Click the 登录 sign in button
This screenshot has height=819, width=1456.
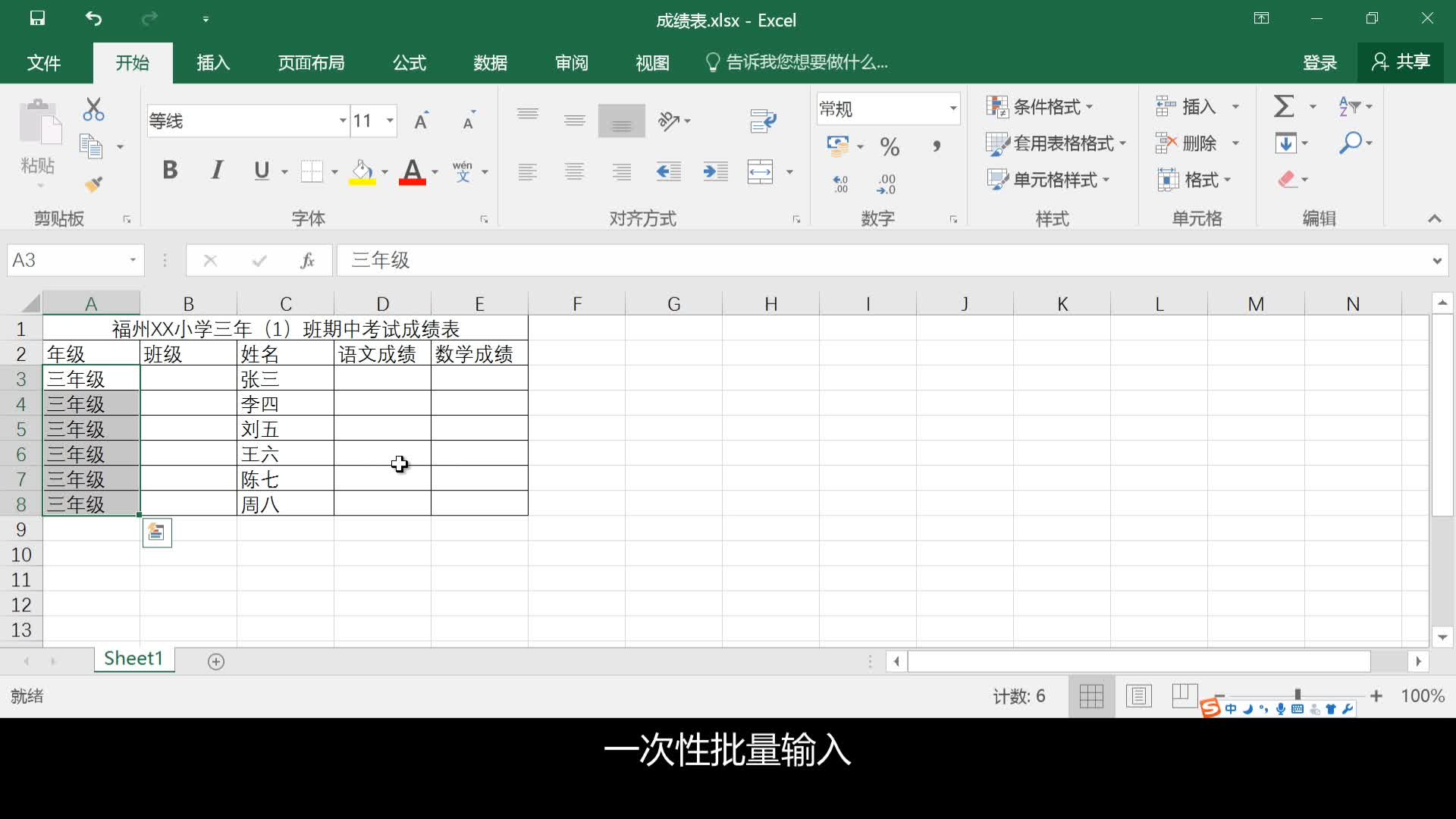tap(1319, 63)
